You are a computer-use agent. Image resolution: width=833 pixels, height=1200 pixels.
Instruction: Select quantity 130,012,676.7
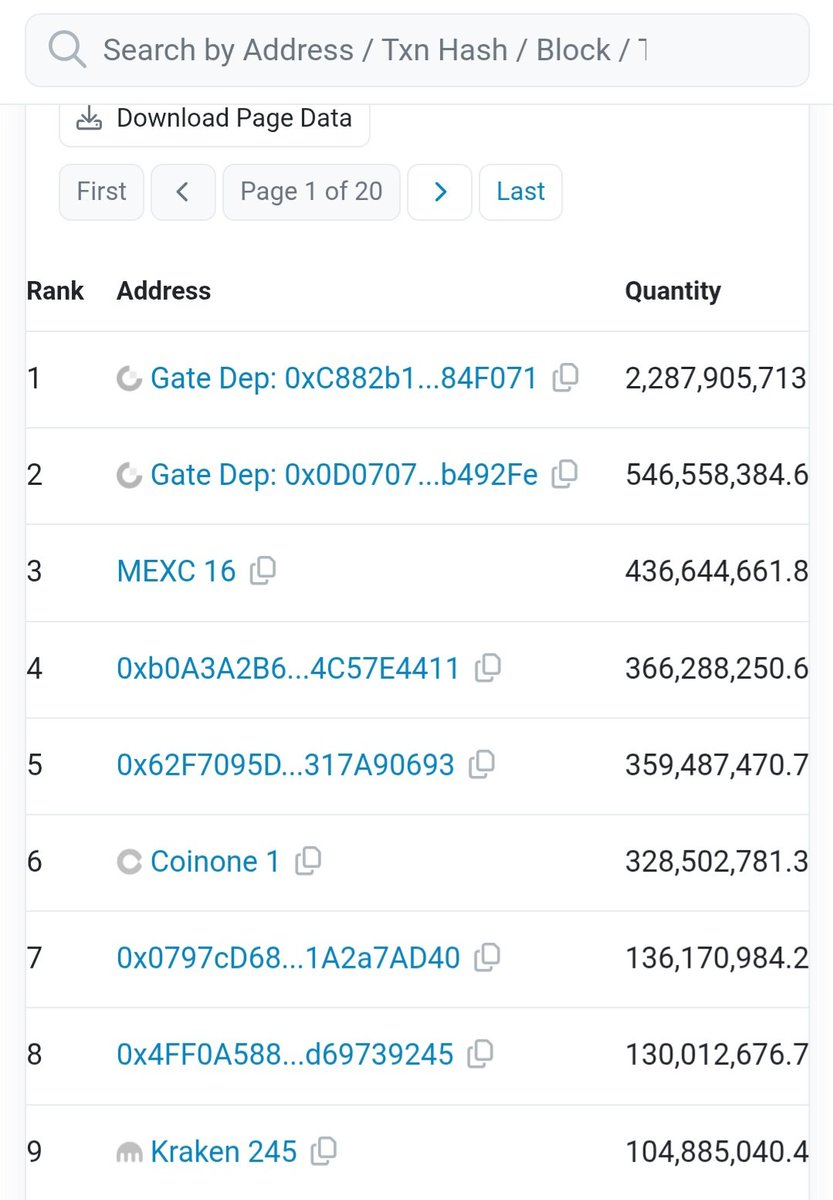click(717, 1054)
